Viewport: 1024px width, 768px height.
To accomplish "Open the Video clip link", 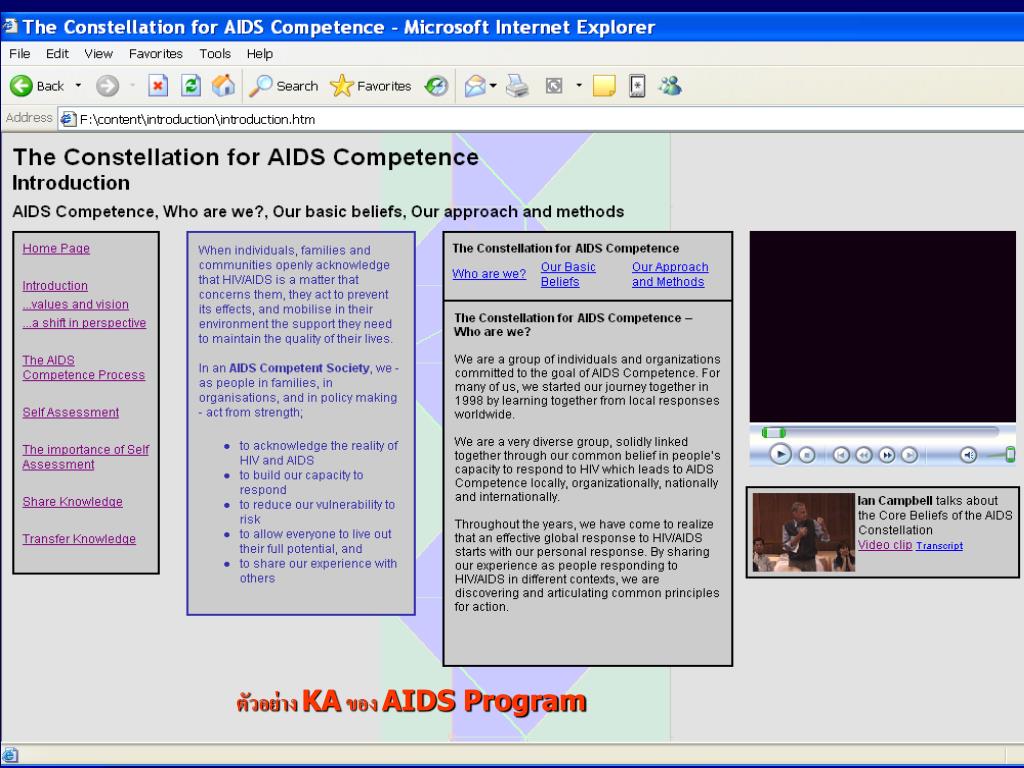I will (885, 545).
